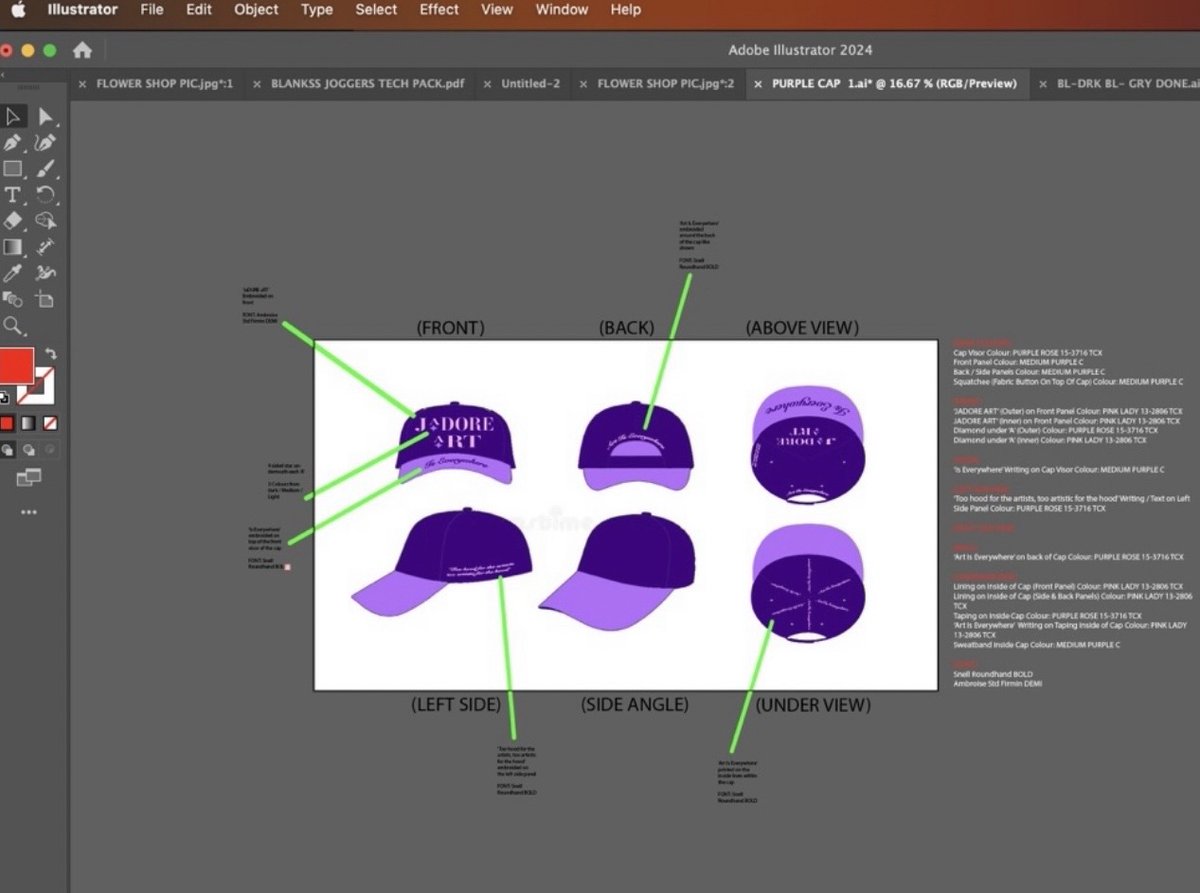Select the Type tool
Viewport: 1200px width, 893px height.
pyautogui.click(x=13, y=195)
